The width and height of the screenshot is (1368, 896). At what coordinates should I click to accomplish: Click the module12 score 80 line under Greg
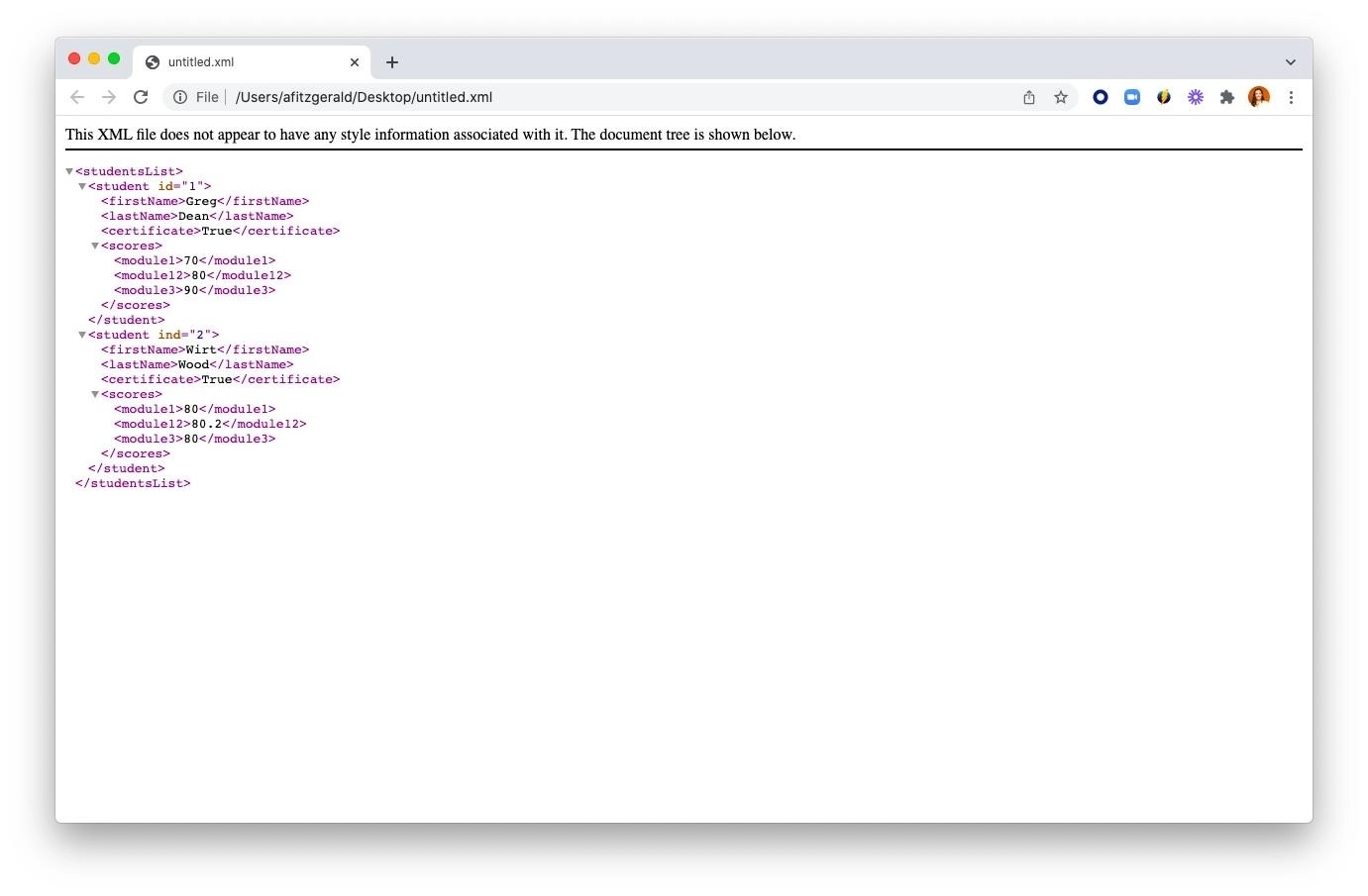coord(203,275)
